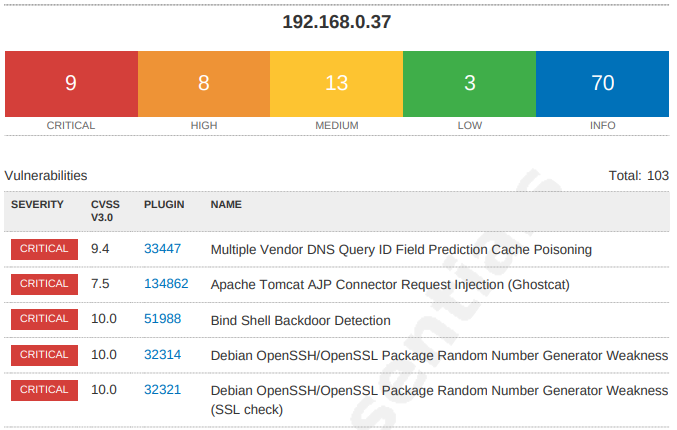Open plugin 32314 link
677x430 pixels.
[x=162, y=354]
